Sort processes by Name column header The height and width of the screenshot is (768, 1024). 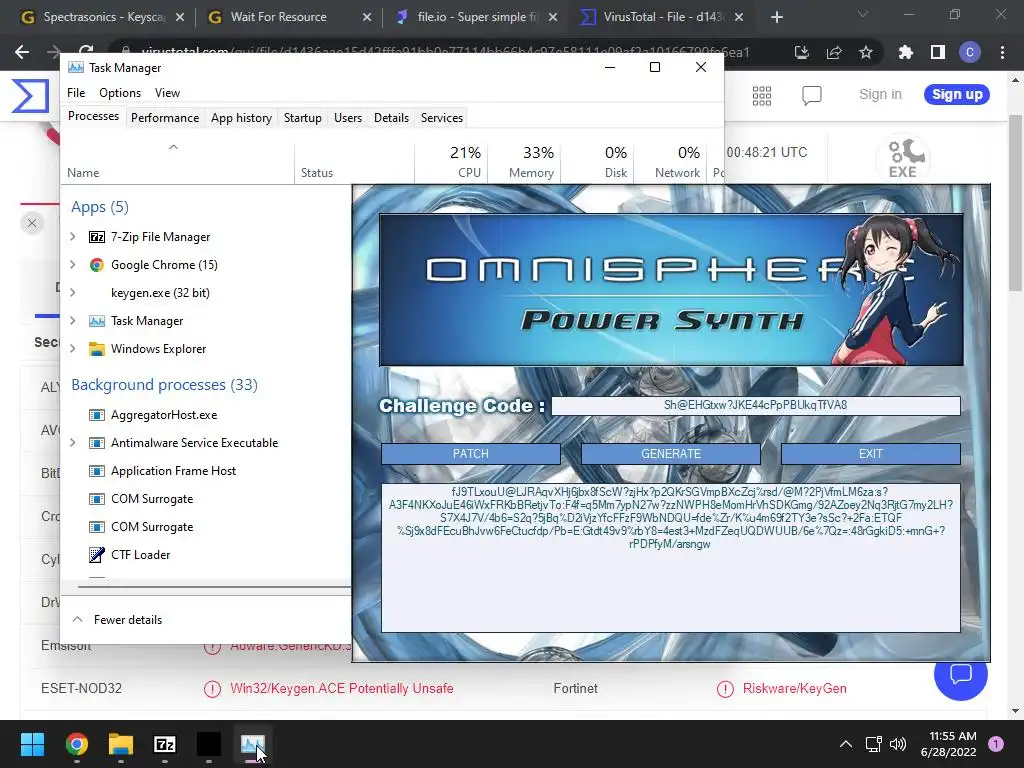coord(177,161)
